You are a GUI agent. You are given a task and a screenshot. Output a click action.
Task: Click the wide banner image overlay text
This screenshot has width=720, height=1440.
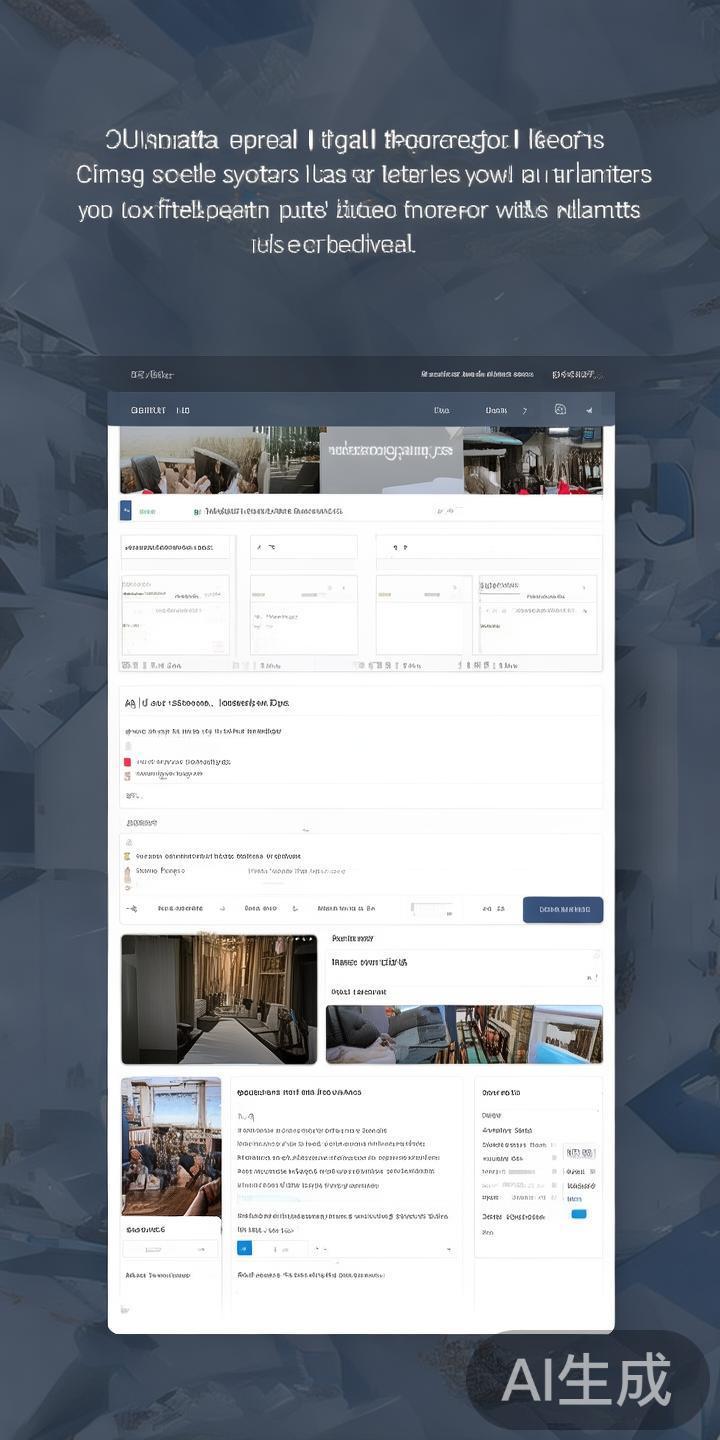pyautogui.click(x=391, y=451)
